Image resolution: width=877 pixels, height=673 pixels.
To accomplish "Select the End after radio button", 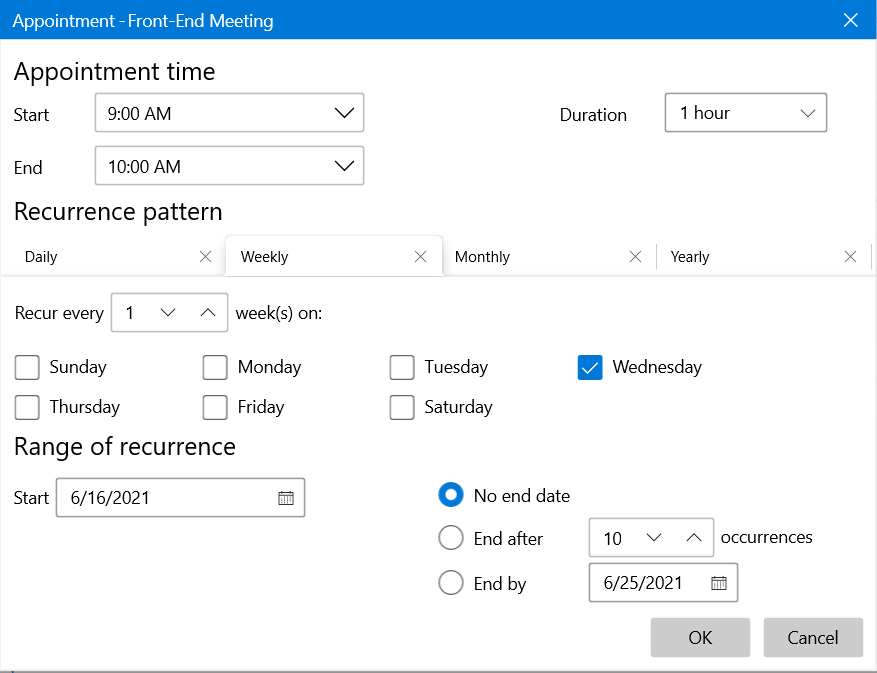I will (x=451, y=538).
